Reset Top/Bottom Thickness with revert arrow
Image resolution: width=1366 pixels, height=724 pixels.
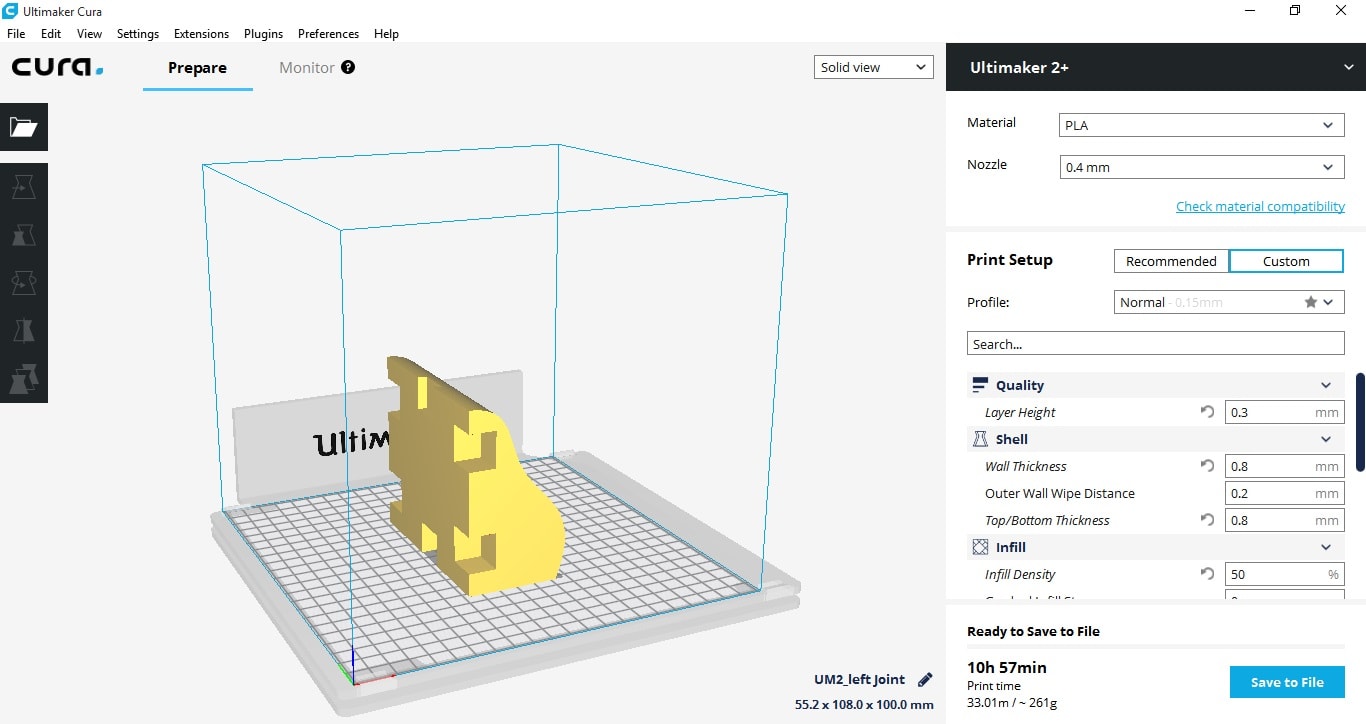coord(1207,520)
